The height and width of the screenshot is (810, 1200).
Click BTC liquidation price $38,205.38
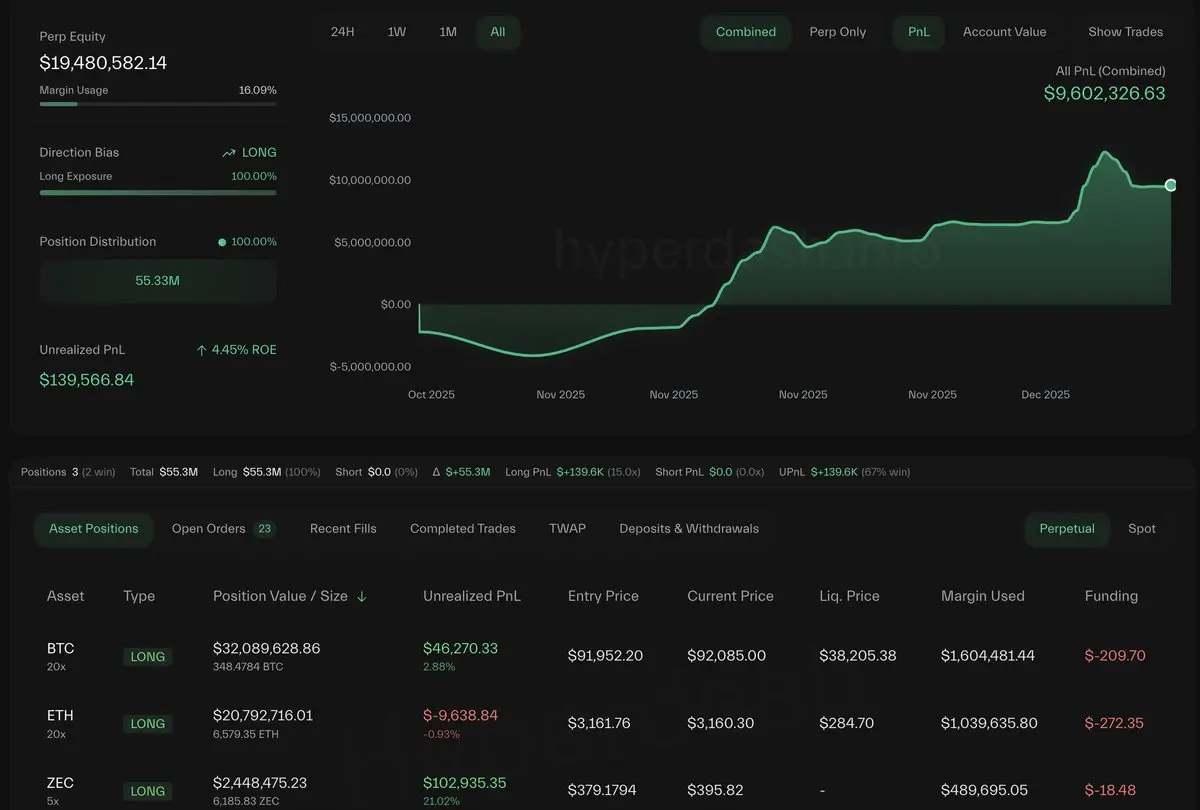pos(858,656)
